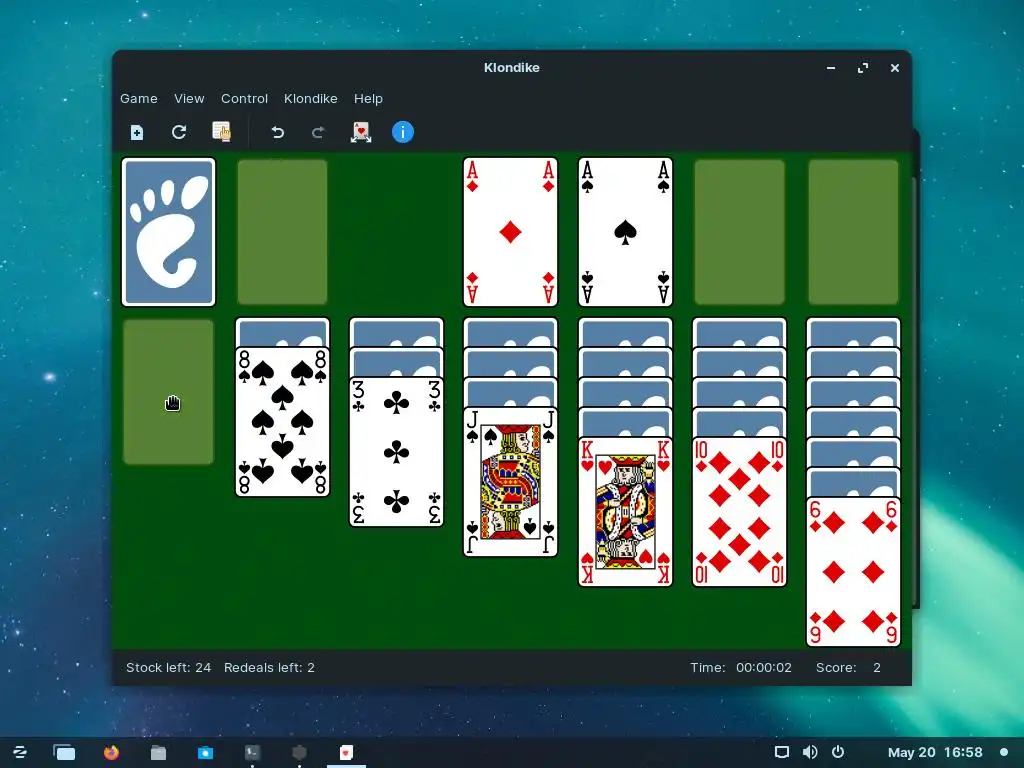The image size is (1024, 768).
Task: Open the Terminal from taskbar
Action: tap(252, 752)
